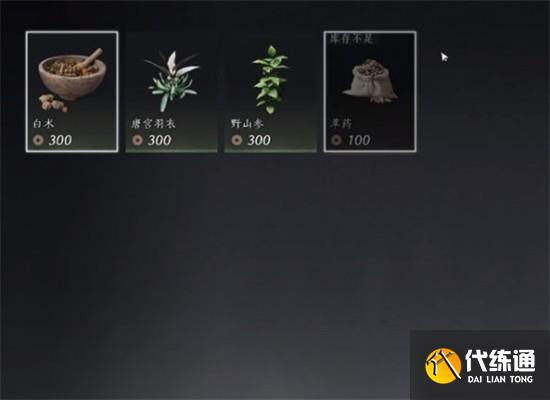Click the 白术 item name label
The width and height of the screenshot is (550, 400).
43,124
